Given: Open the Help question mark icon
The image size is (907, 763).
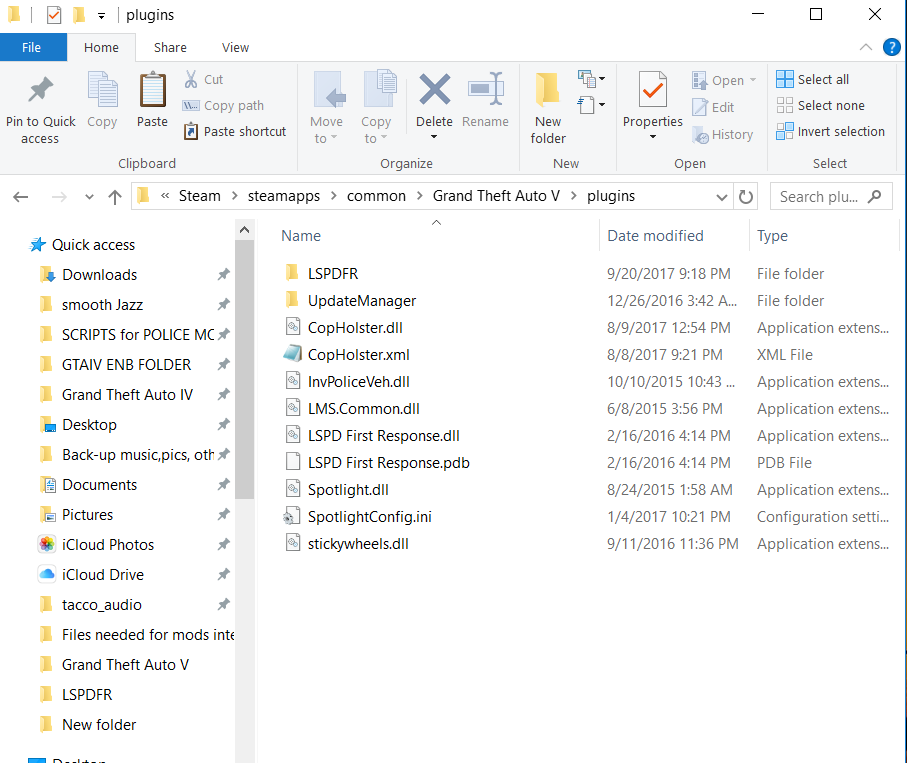Looking at the screenshot, I should [x=891, y=47].
